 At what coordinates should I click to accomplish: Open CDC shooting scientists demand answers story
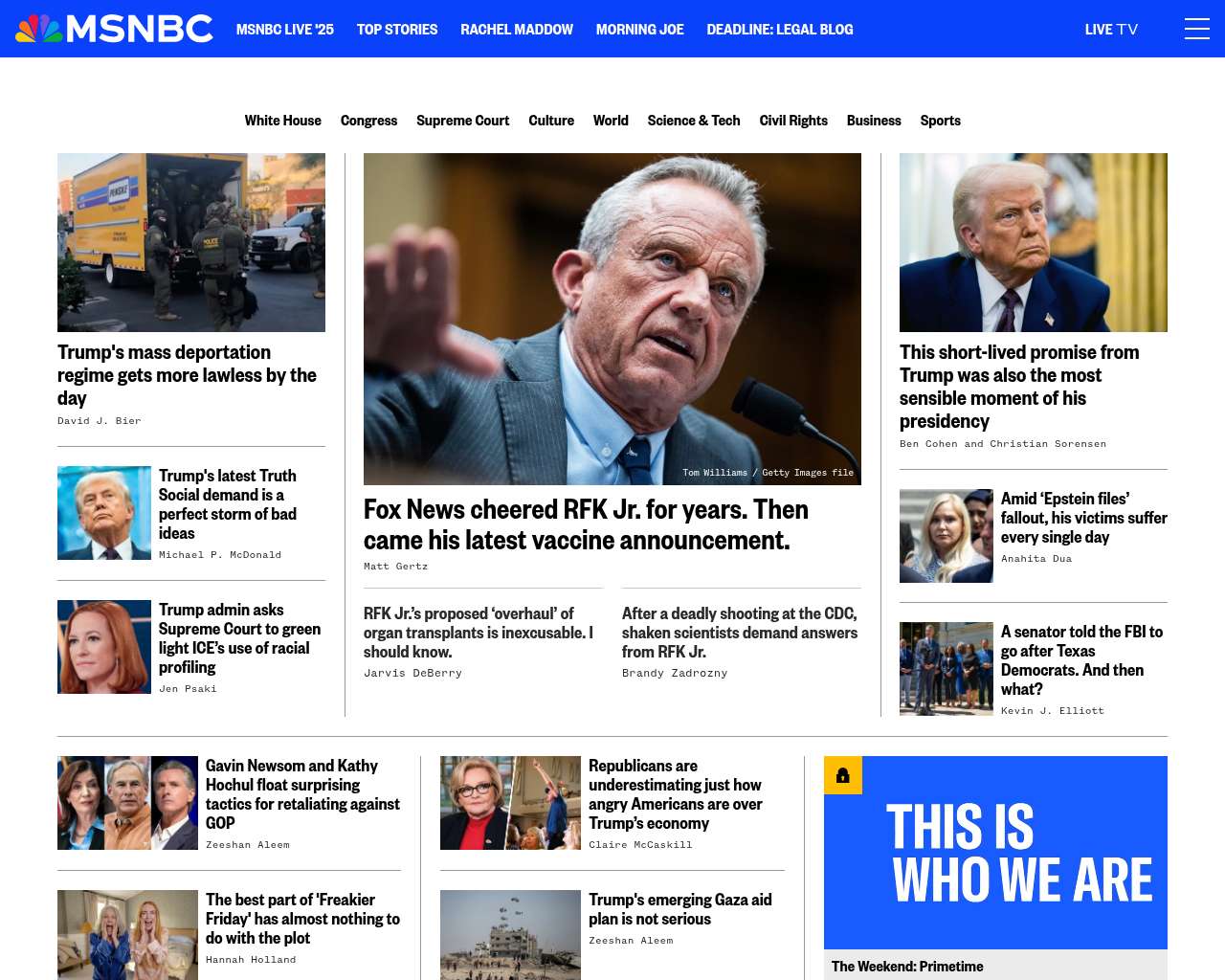click(740, 633)
